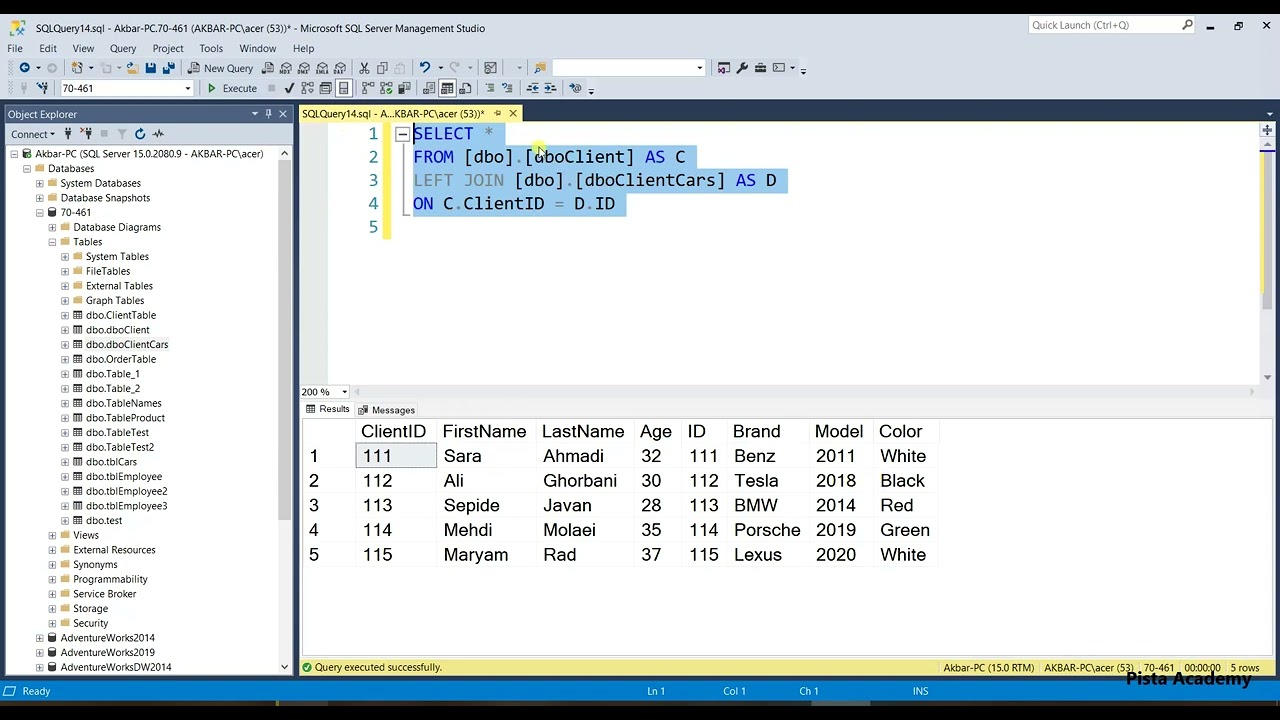Expand the Views folder

pyautogui.click(x=52, y=535)
